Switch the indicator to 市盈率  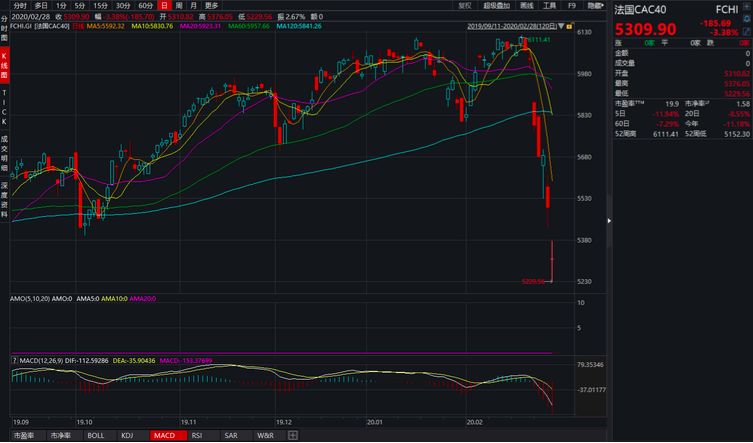pyautogui.click(x=24, y=435)
